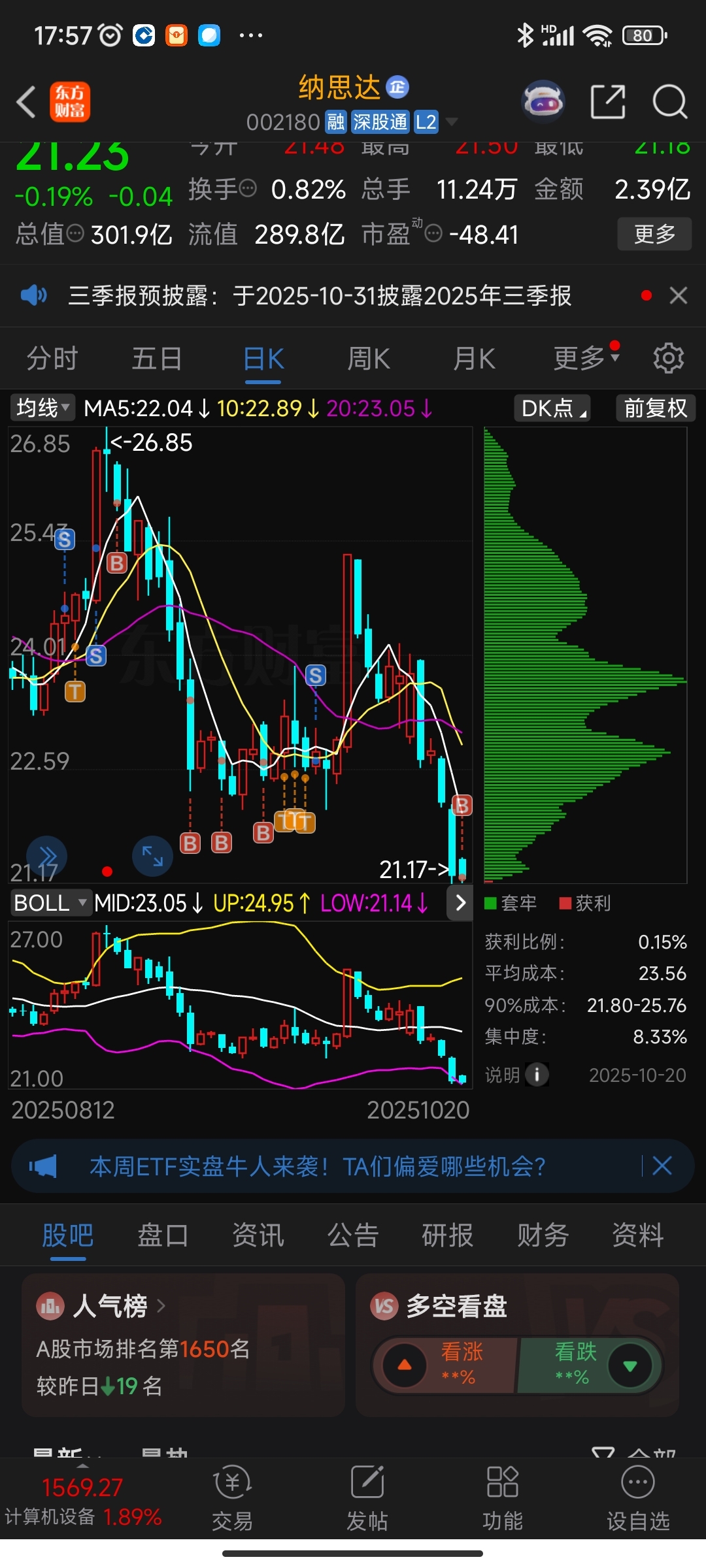Open the 人气榜 ranking card
This screenshot has width=706, height=1568.
(x=183, y=1345)
